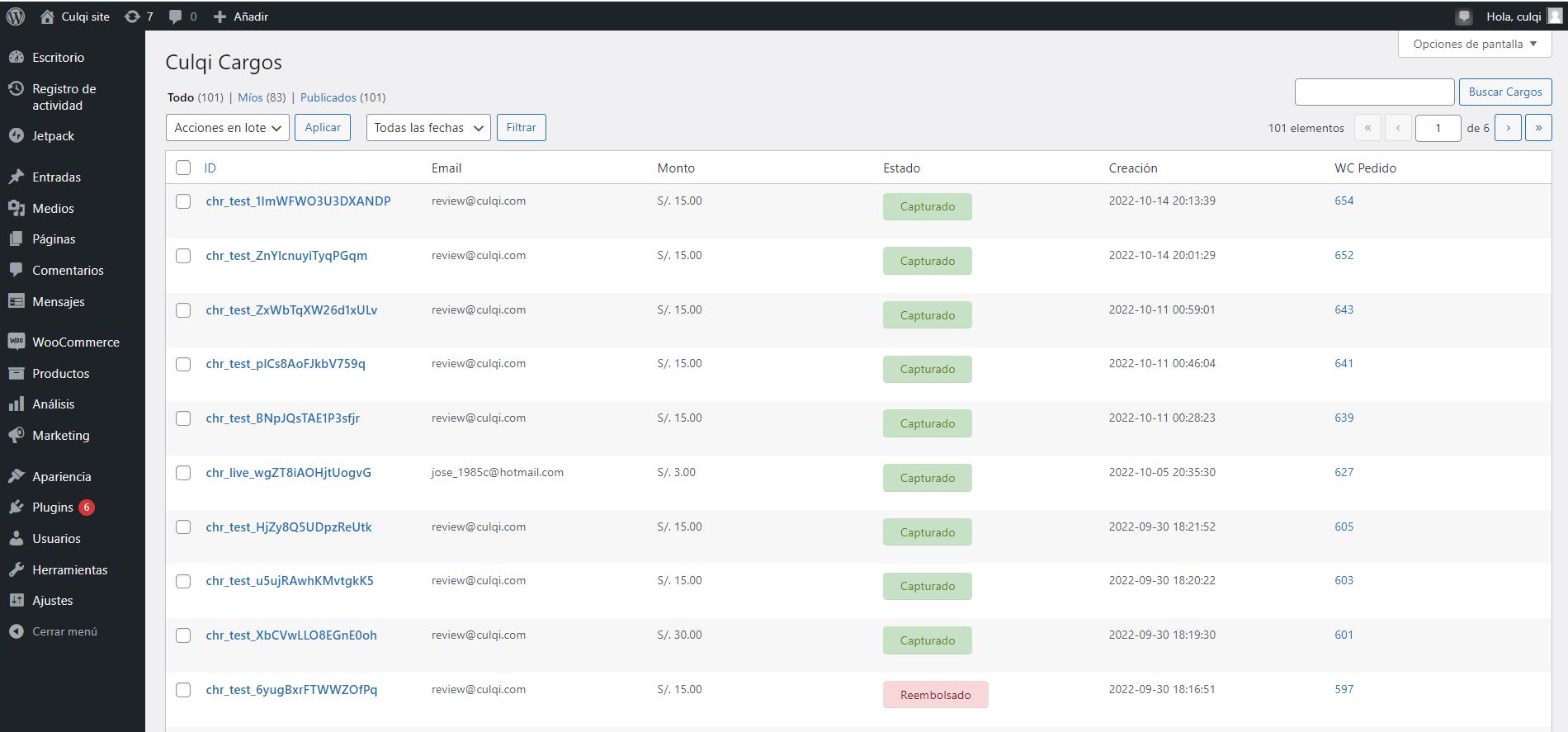Open charge chr_test_XbCVwLLO8EGnE0oh link
This screenshot has width=1568, height=732.
tap(291, 635)
